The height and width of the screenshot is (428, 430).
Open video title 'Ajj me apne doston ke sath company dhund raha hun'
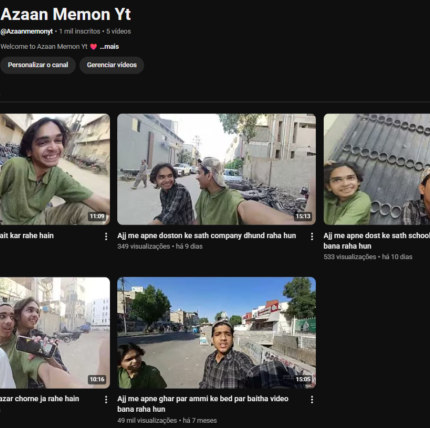click(x=207, y=236)
